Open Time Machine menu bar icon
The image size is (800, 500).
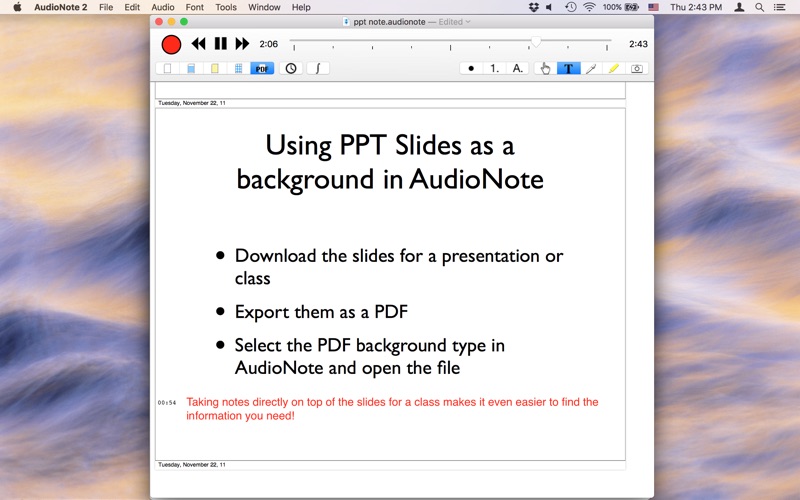pyautogui.click(x=570, y=7)
